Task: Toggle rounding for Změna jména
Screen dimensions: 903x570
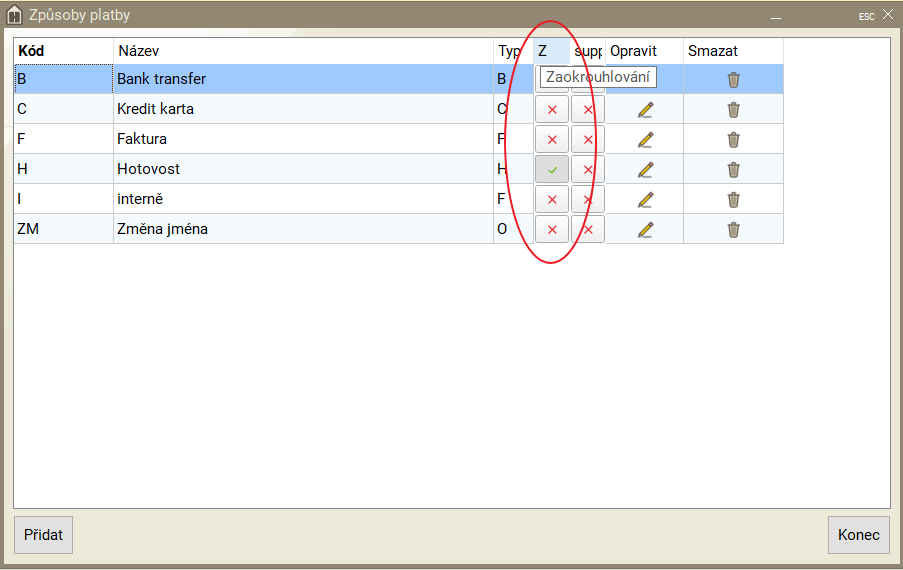Action: pyautogui.click(x=552, y=229)
